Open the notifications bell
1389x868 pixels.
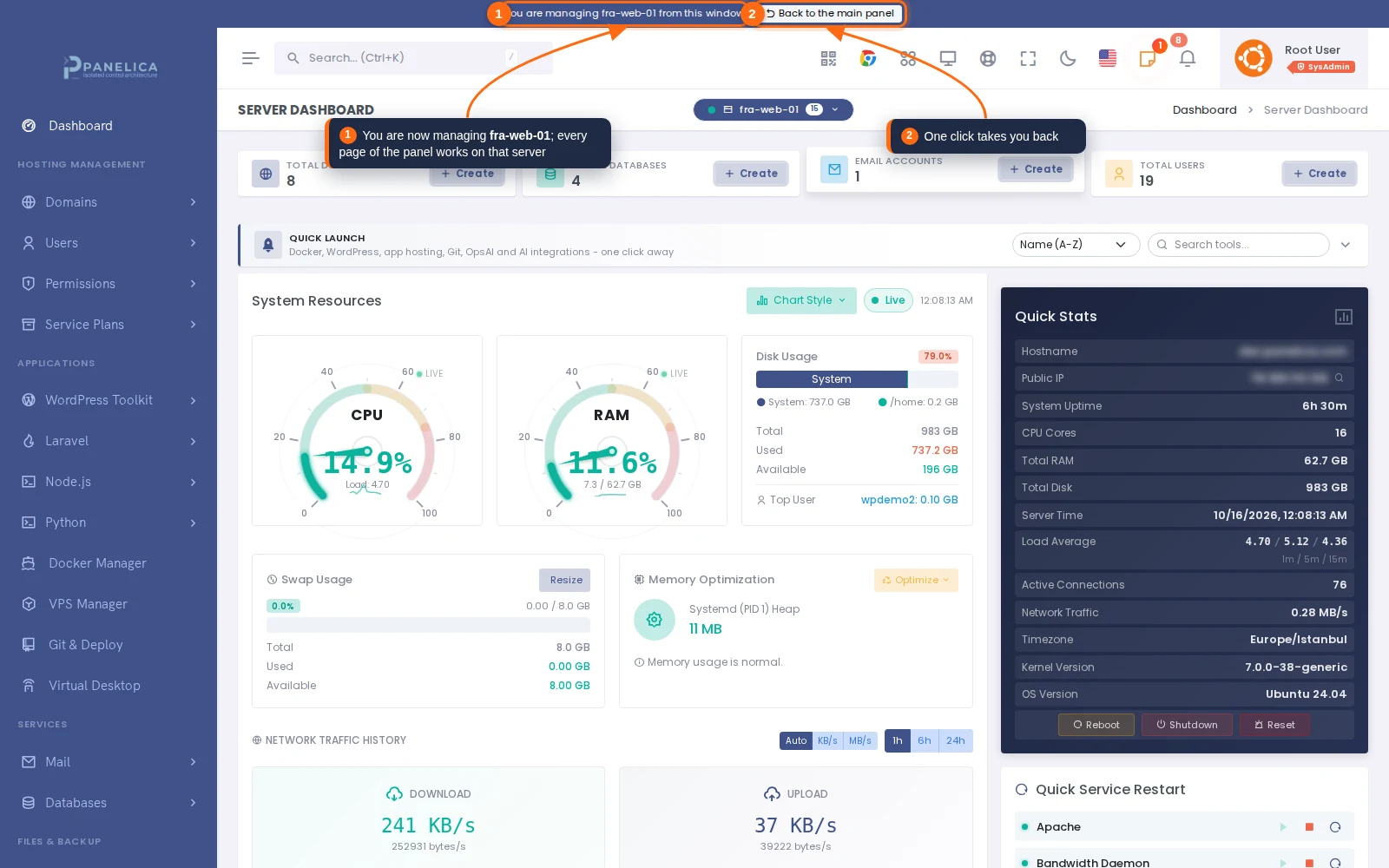coord(1188,58)
